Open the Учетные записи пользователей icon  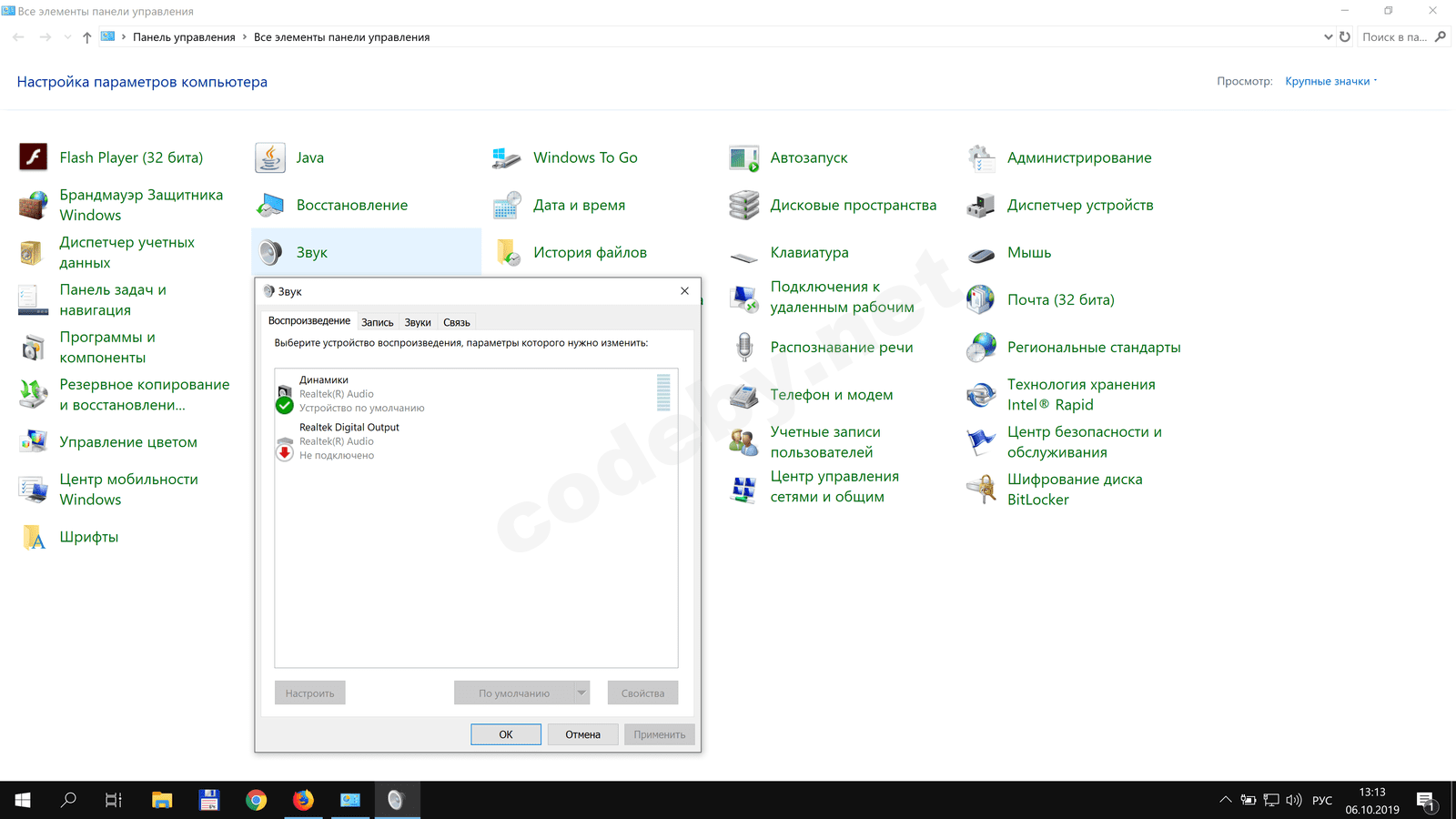[744, 441]
